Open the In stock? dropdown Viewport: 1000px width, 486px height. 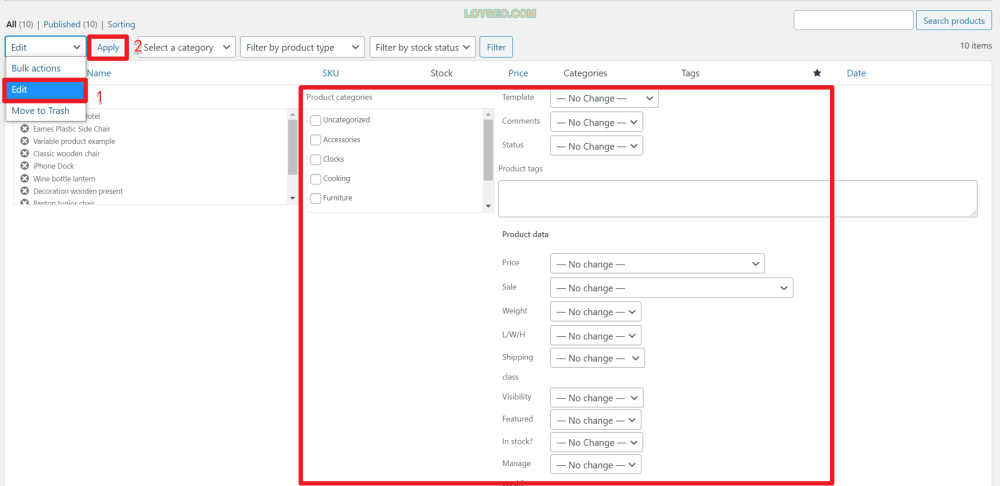pyautogui.click(x=596, y=443)
